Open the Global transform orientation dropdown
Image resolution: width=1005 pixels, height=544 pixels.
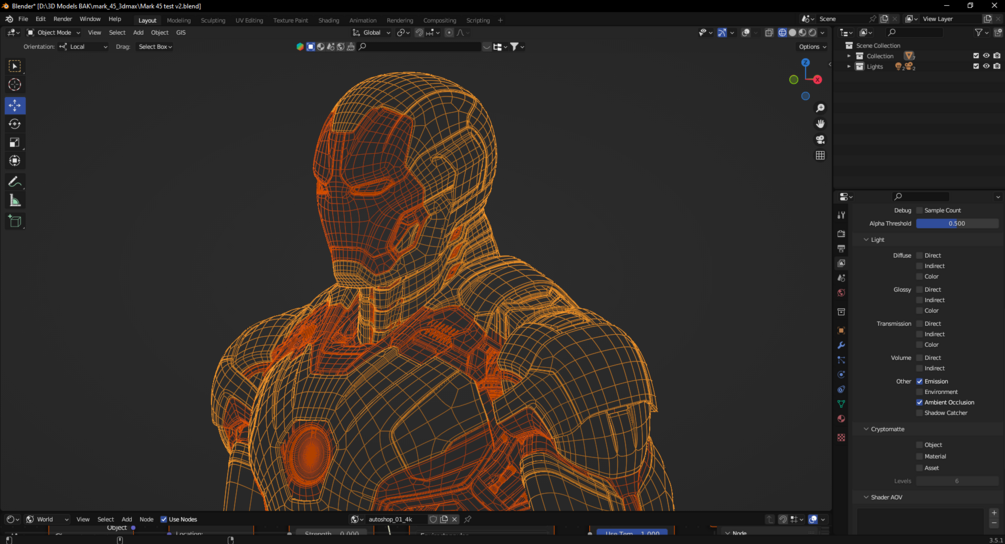372,33
